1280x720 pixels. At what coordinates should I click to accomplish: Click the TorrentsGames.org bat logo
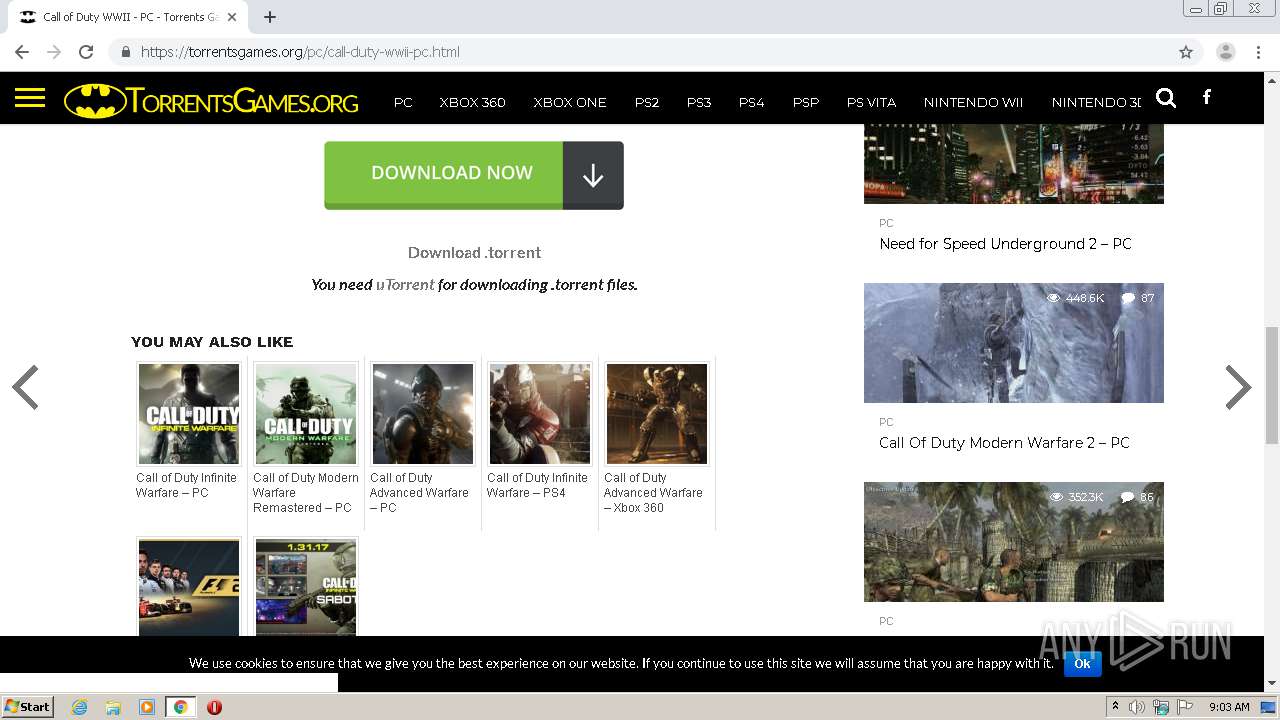tap(211, 101)
